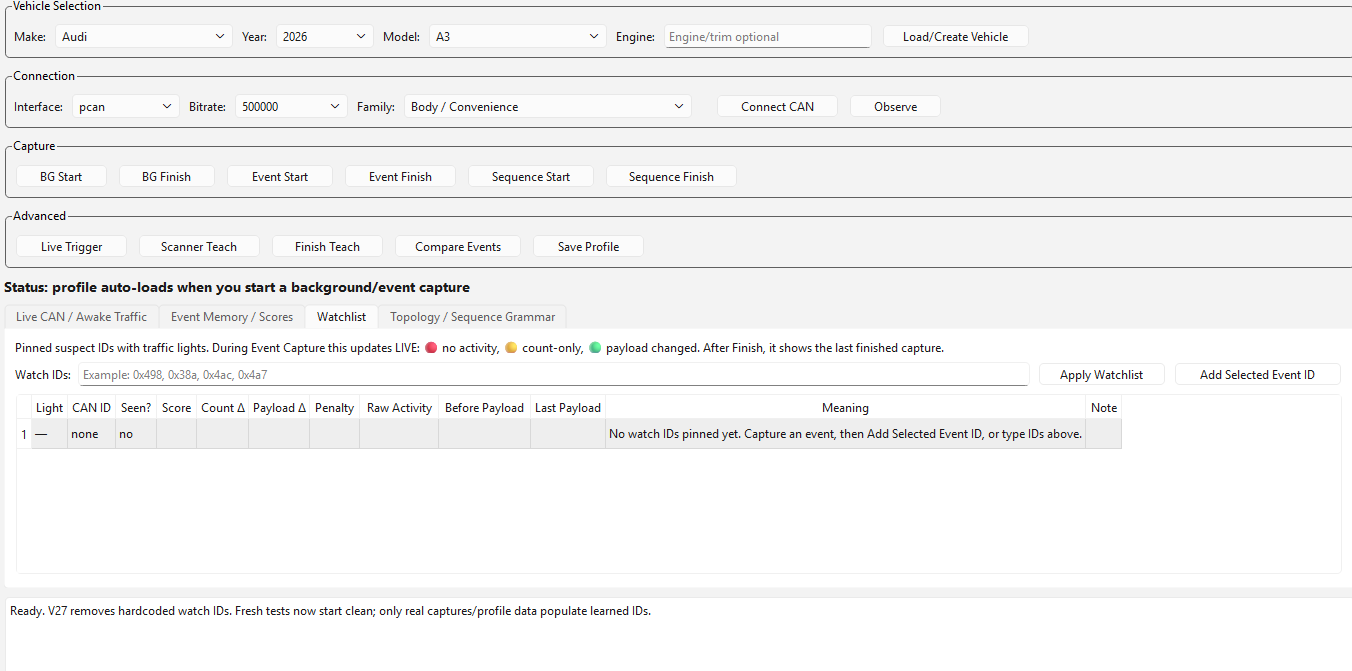Click the Count Δ column header
This screenshot has width=1352, height=671.
point(222,408)
